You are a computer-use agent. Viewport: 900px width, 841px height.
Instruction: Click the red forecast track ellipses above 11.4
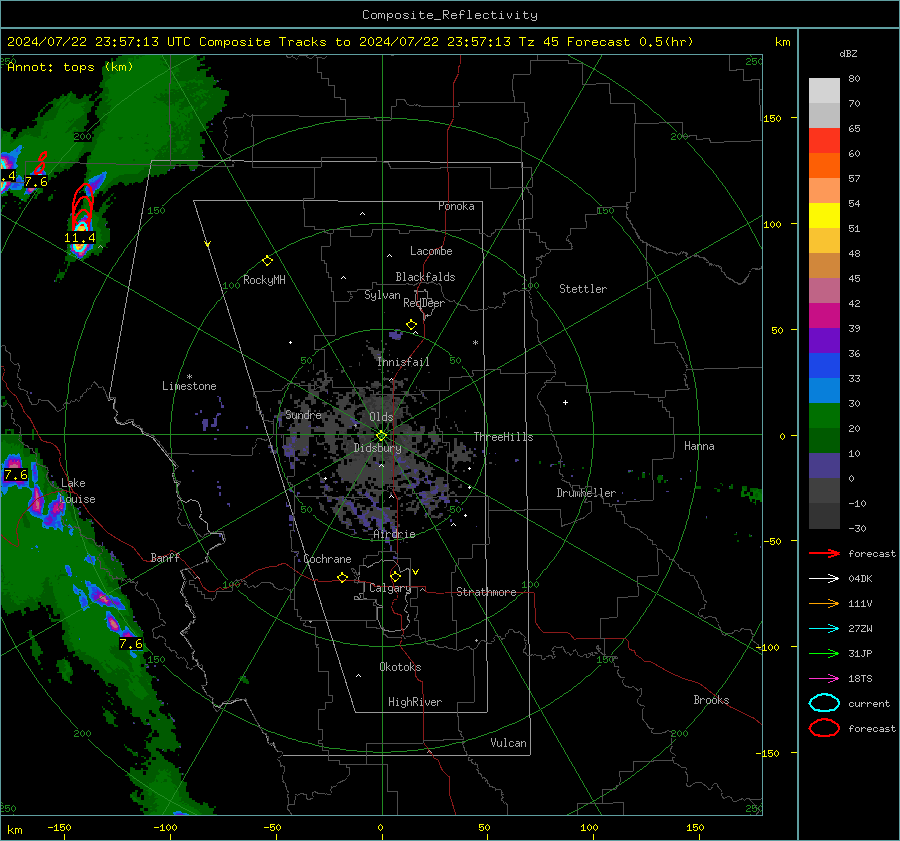(83, 207)
